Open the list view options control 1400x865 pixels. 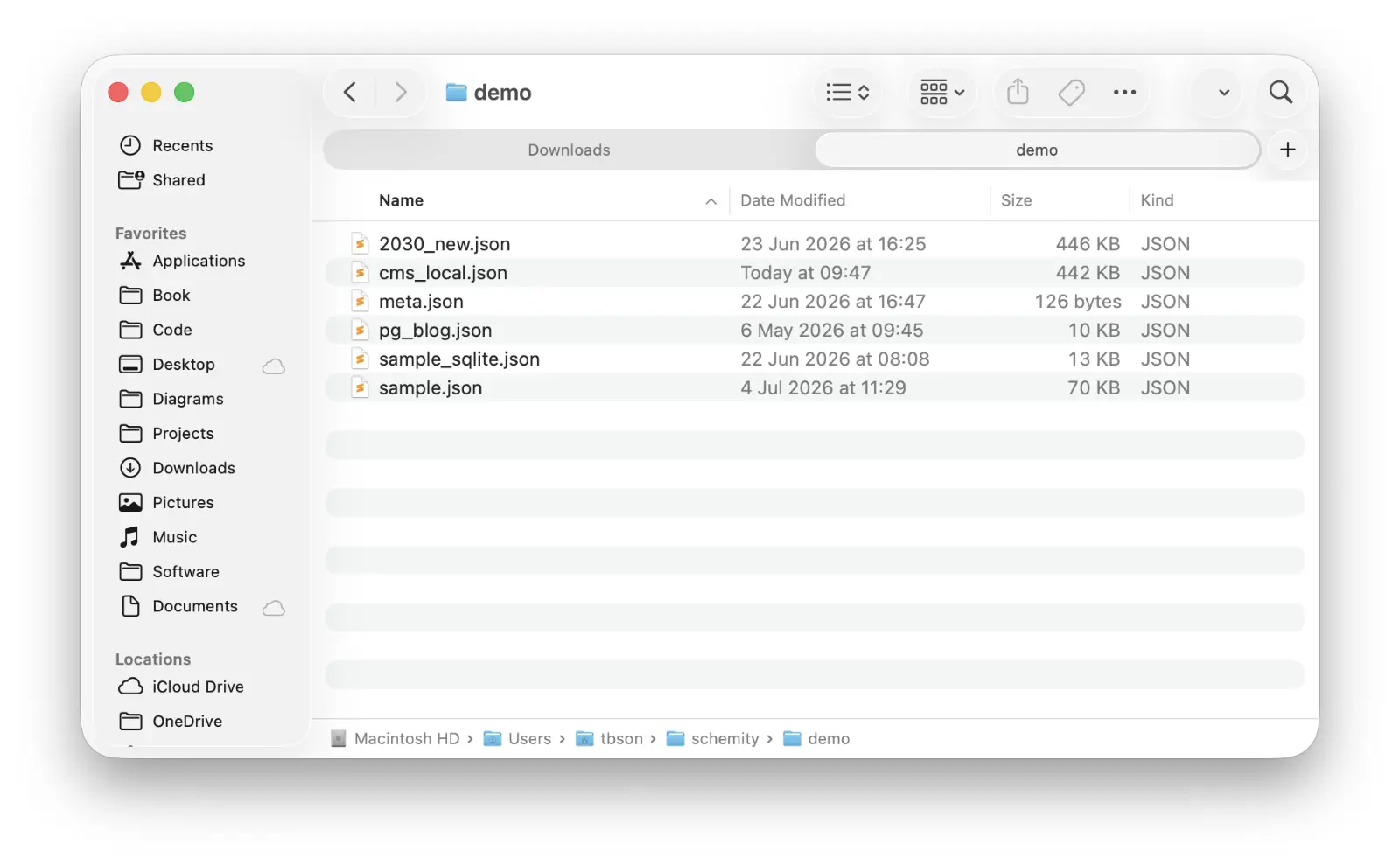coord(847,92)
